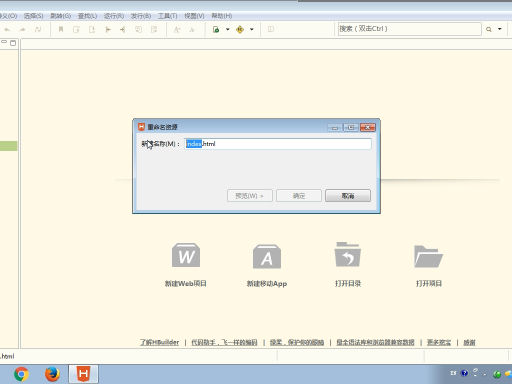Screen dimensions: 512x384
Task: Open the 运行(R) menu
Action: [x=114, y=16]
